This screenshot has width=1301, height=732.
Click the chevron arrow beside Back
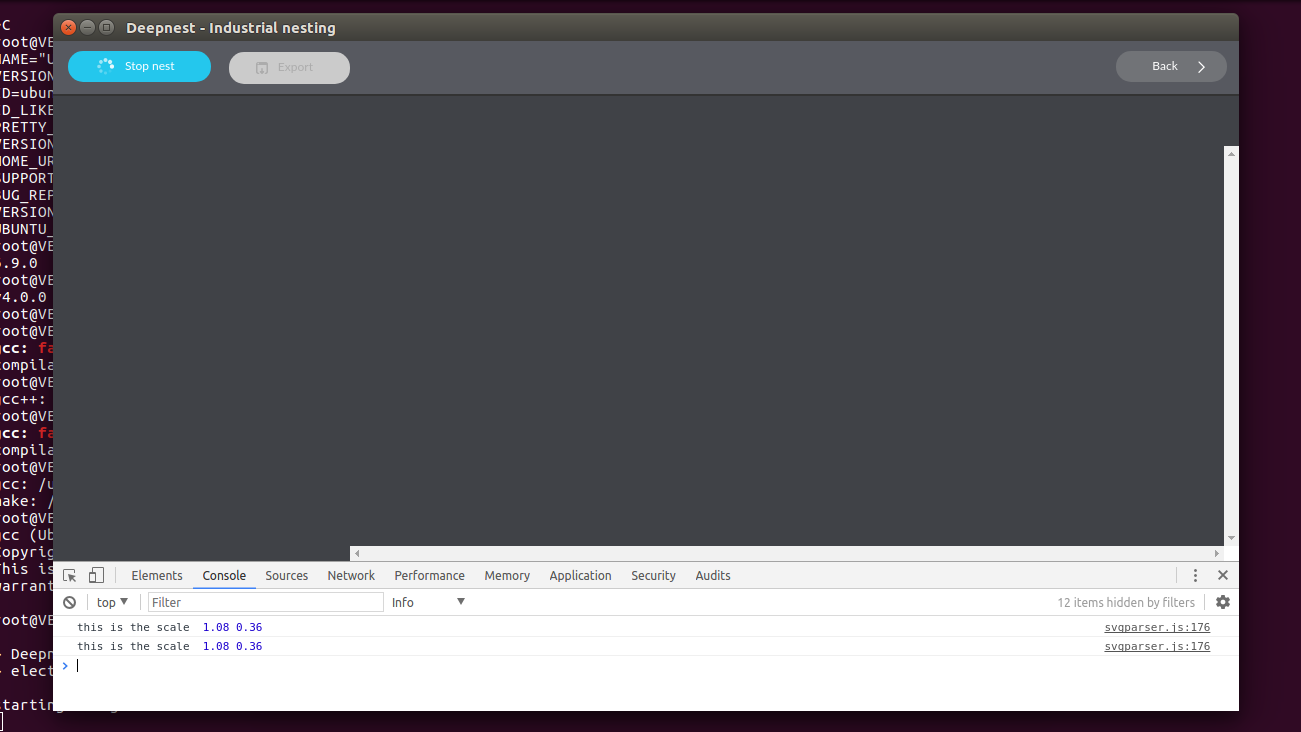(x=1202, y=67)
